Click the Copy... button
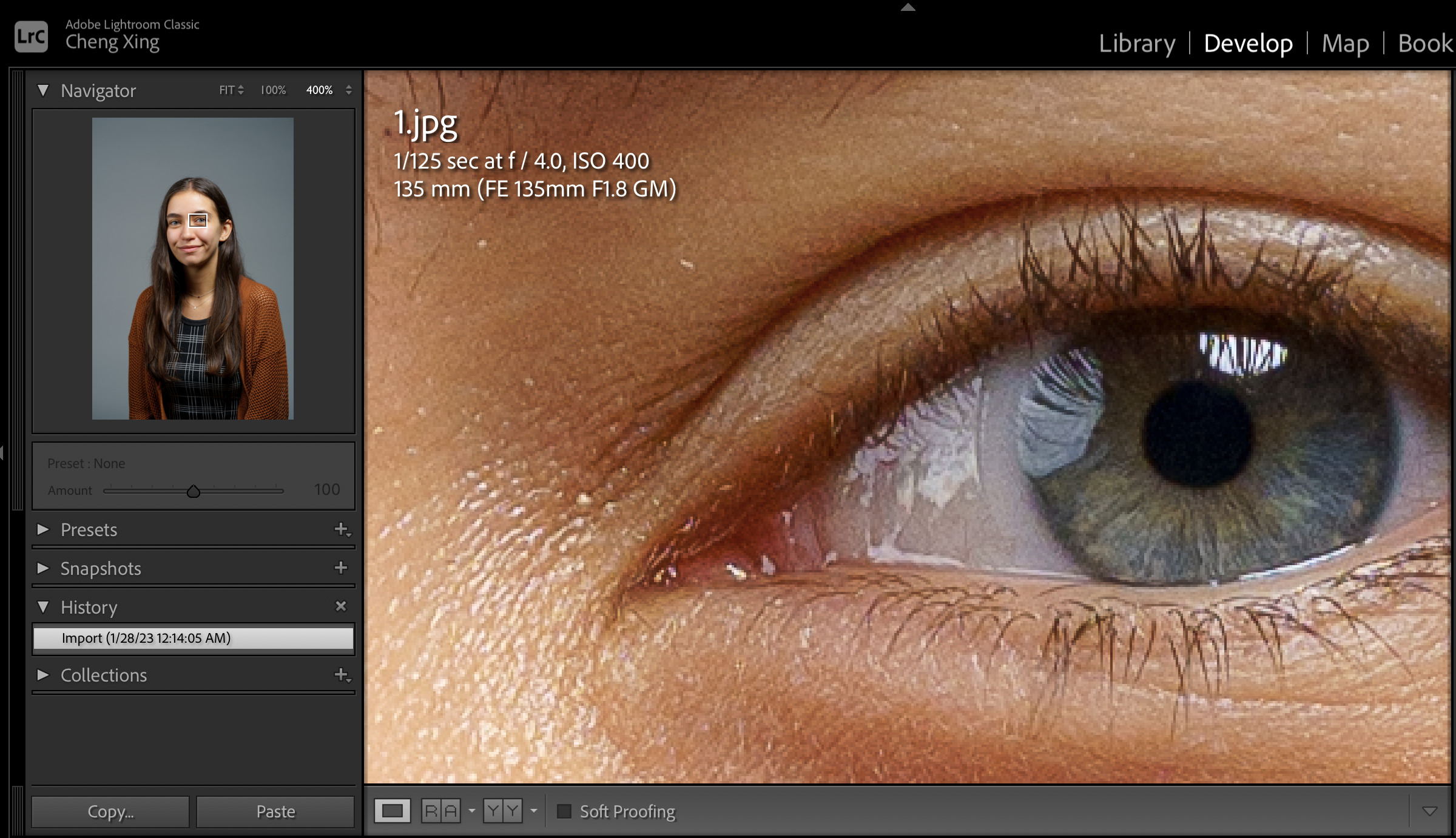 110,811
